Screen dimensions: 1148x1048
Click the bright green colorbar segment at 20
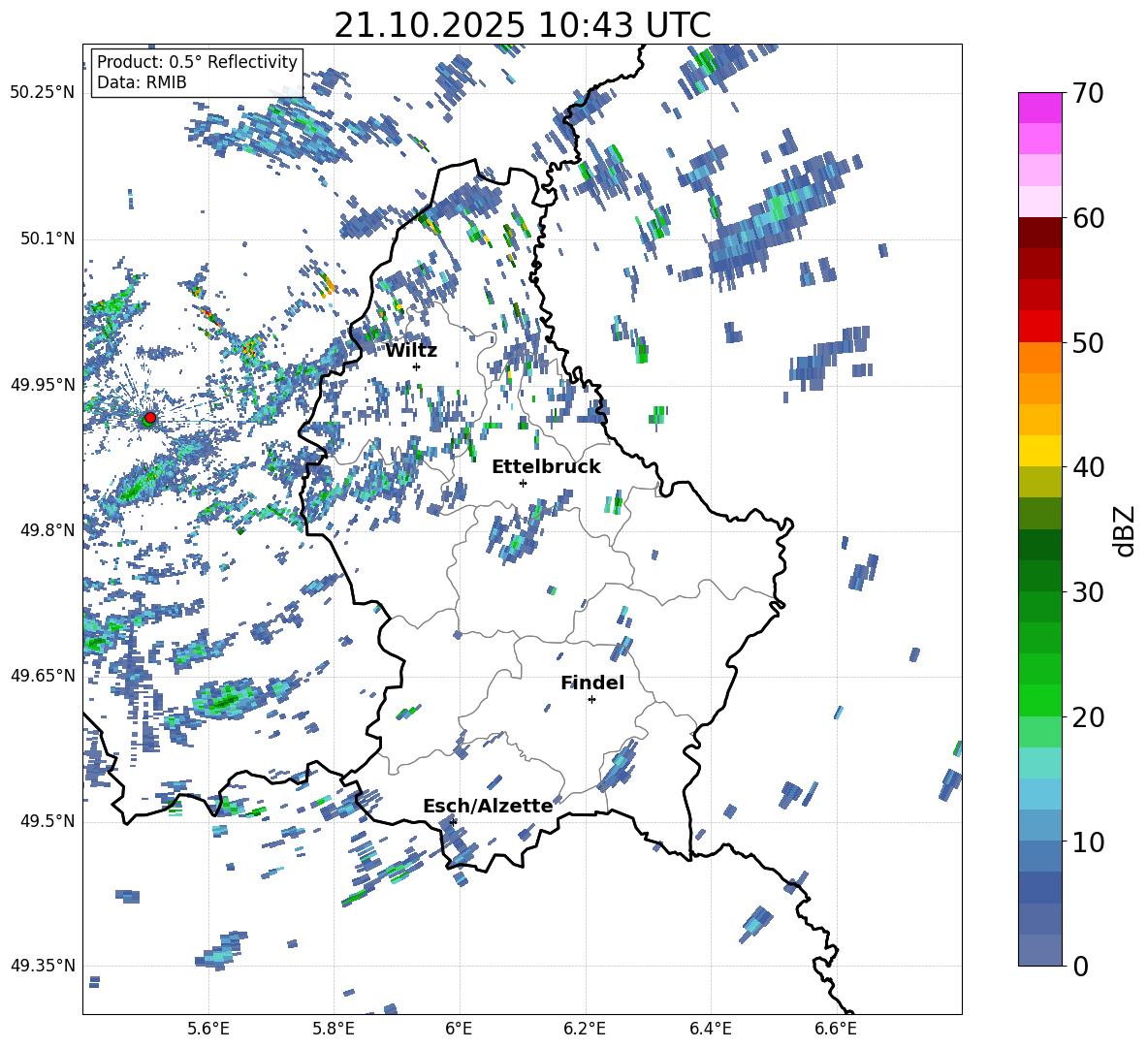(x=1040, y=700)
